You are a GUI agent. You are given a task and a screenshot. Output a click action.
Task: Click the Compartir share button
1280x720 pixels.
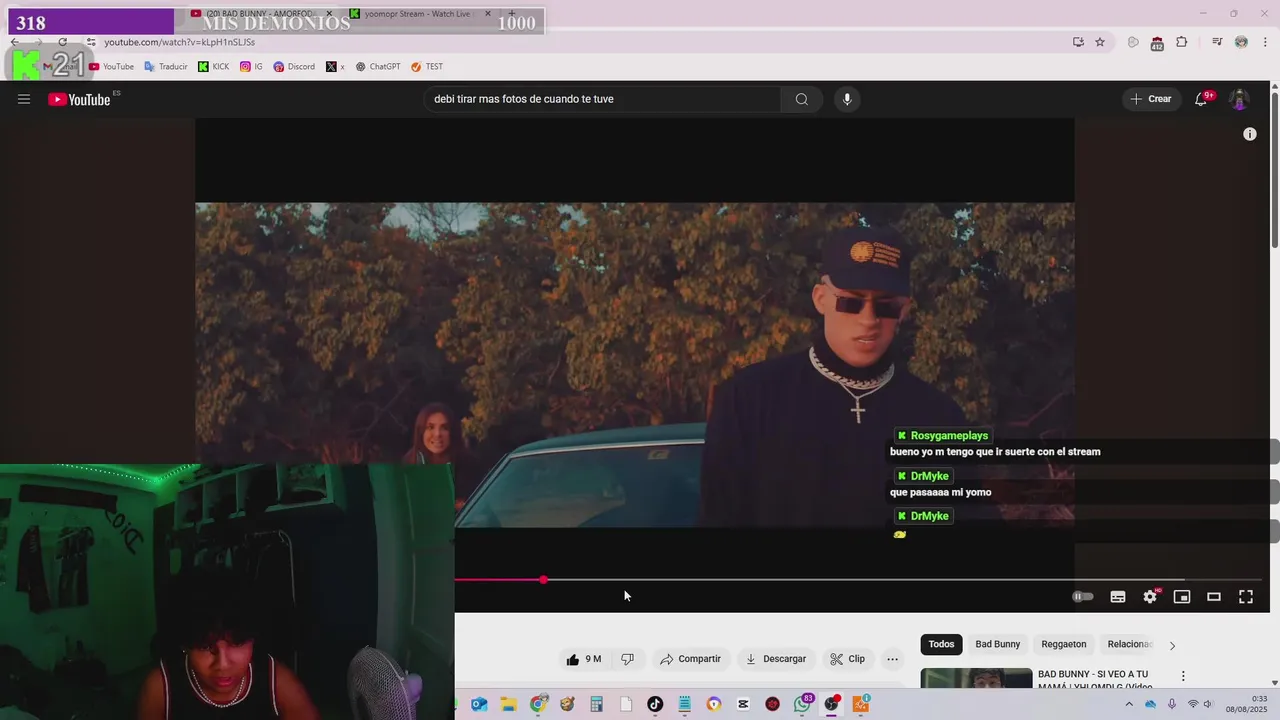690,659
